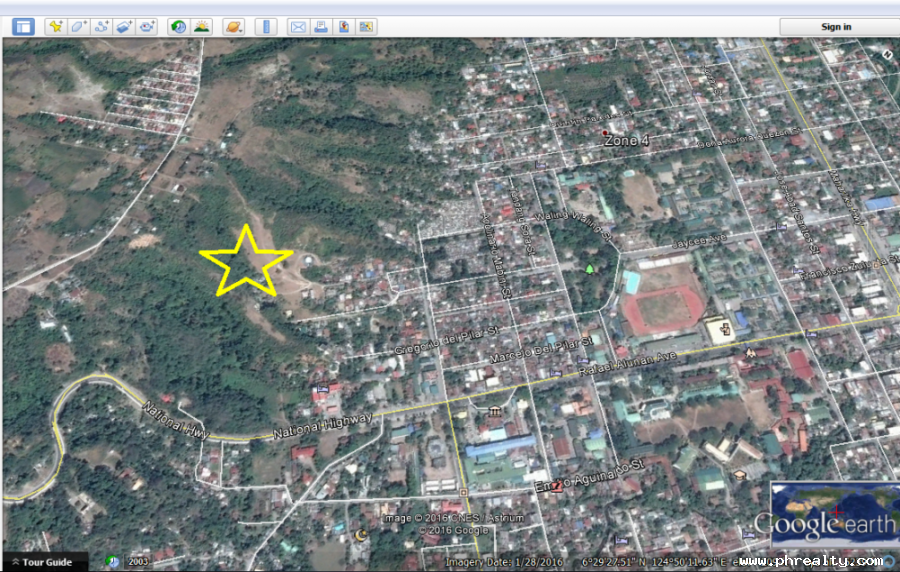This screenshot has height=572, width=900.
Task: Click the Print icon
Action: [321, 27]
